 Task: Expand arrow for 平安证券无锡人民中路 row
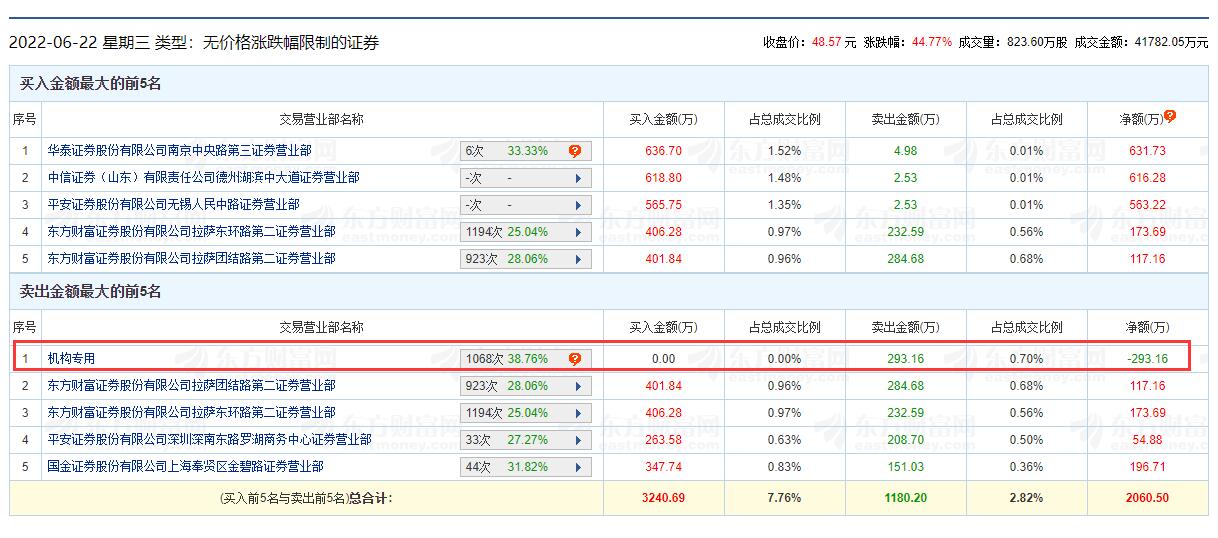point(578,205)
